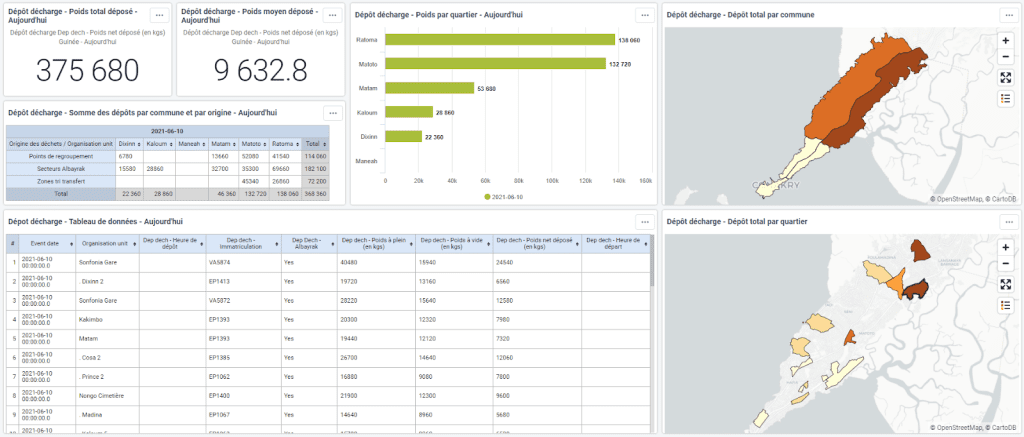Viewport: 1024px width, 437px height.
Task: Zoom out on the commune map
Action: pos(1005,57)
